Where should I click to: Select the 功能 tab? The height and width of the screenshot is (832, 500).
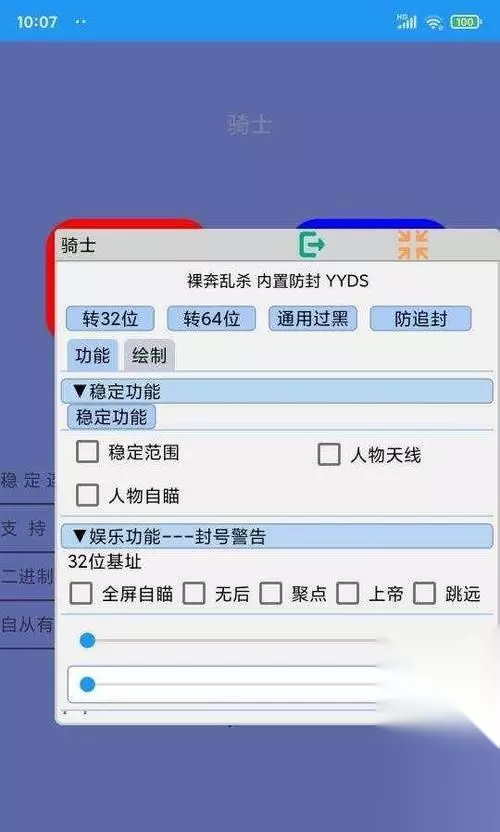92,355
